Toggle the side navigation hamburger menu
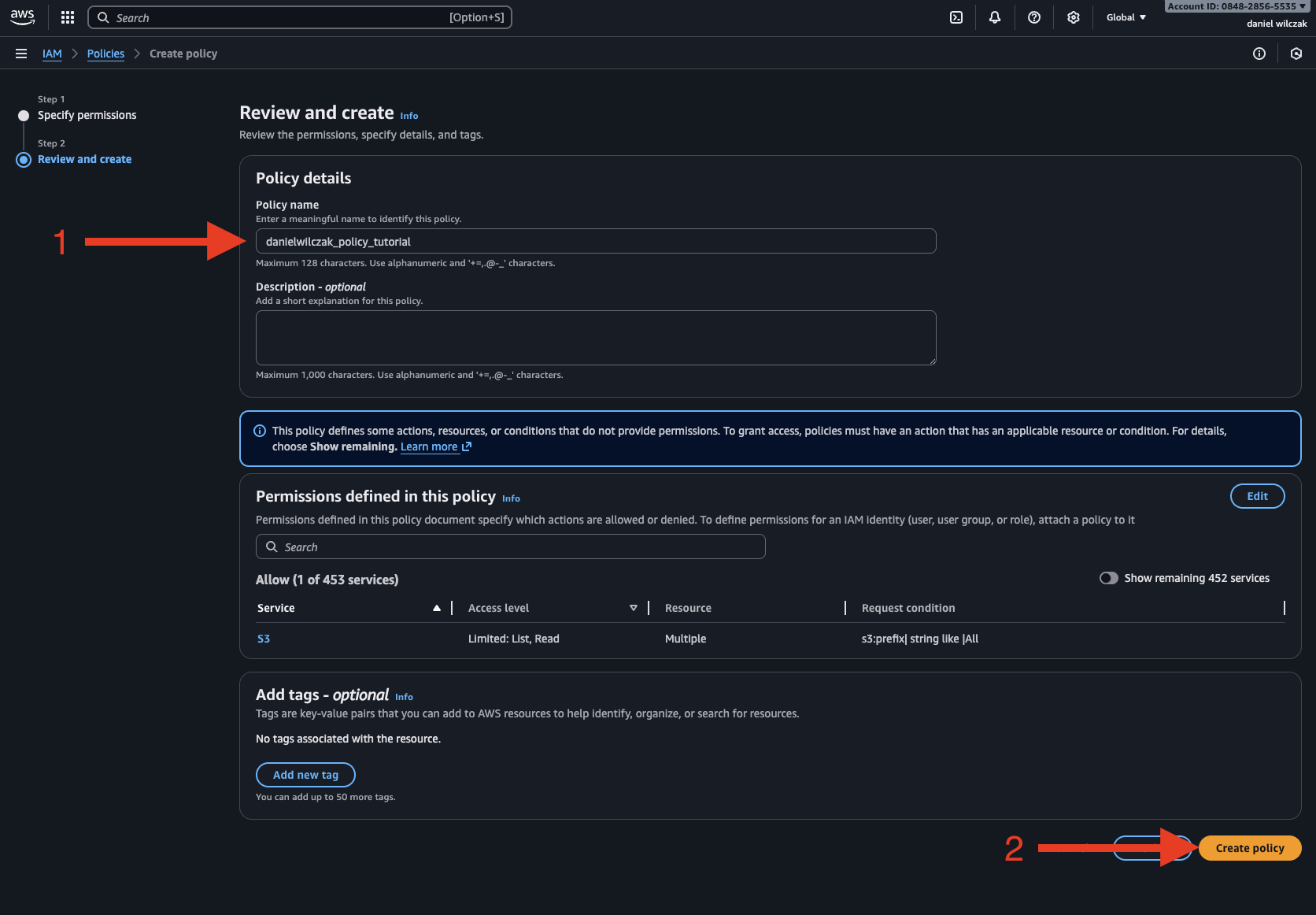This screenshot has width=1316, height=915. point(21,54)
